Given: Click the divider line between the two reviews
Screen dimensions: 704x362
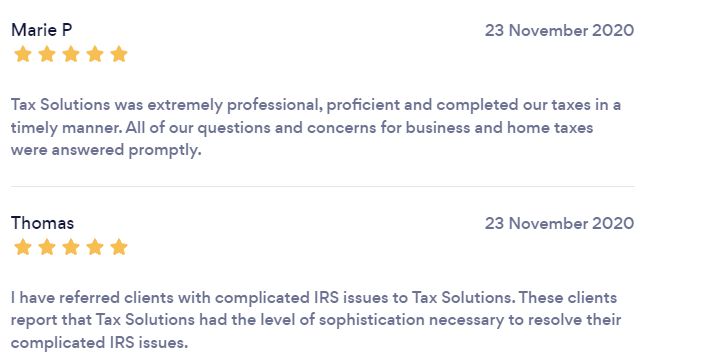Looking at the screenshot, I should pos(323,186).
